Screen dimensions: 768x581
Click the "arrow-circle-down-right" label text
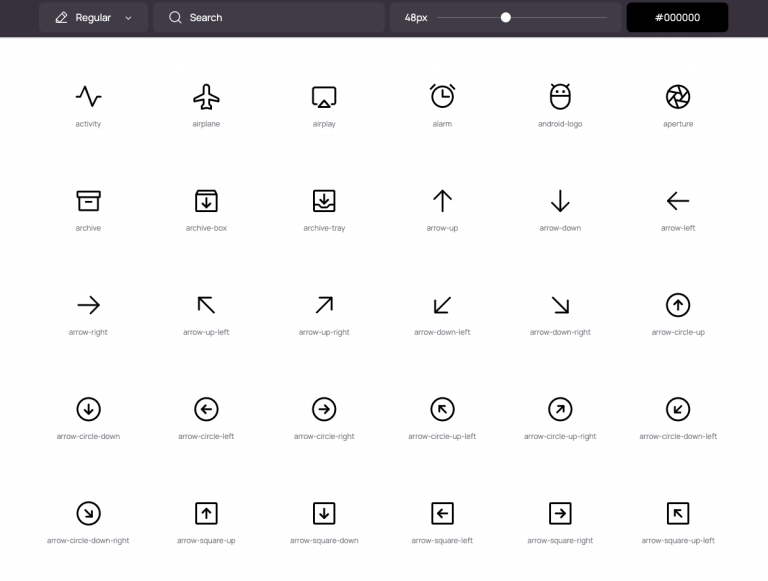[88, 540]
